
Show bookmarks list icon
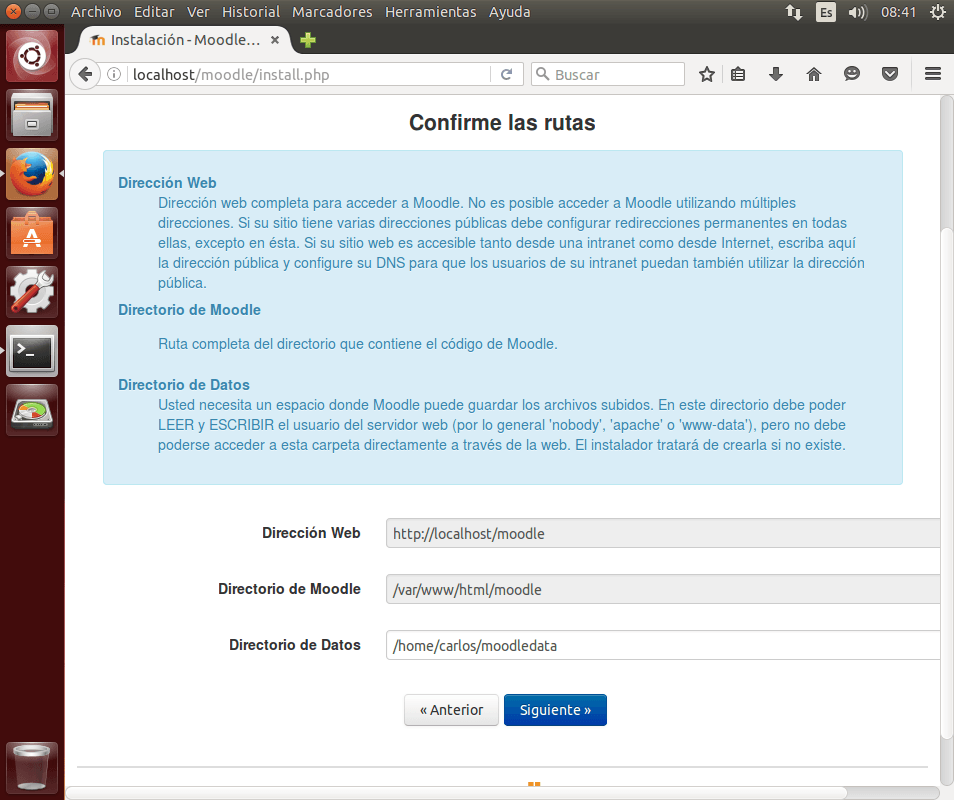click(x=738, y=74)
